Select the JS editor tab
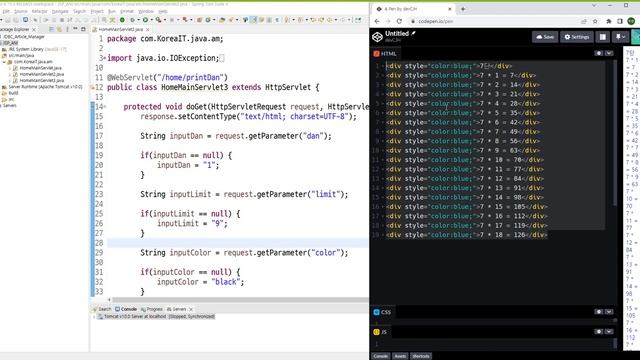This screenshot has height=360, width=640. point(380,332)
